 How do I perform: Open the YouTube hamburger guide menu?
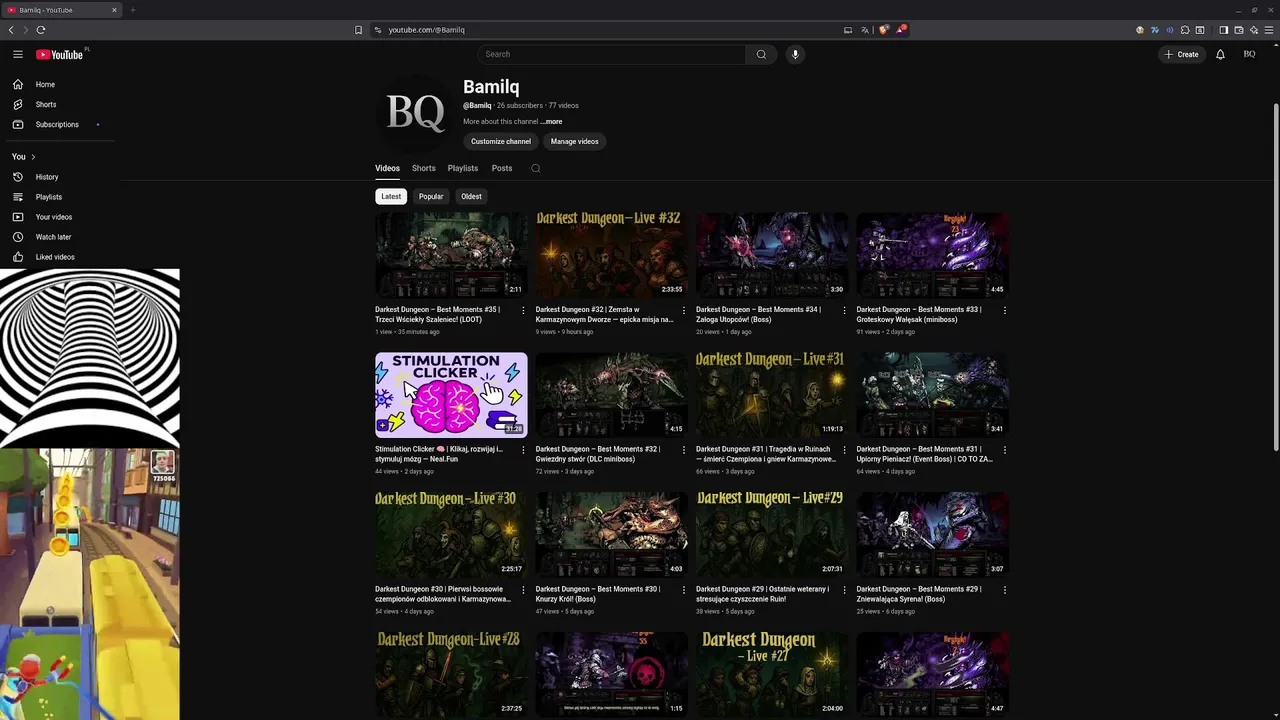point(18,54)
